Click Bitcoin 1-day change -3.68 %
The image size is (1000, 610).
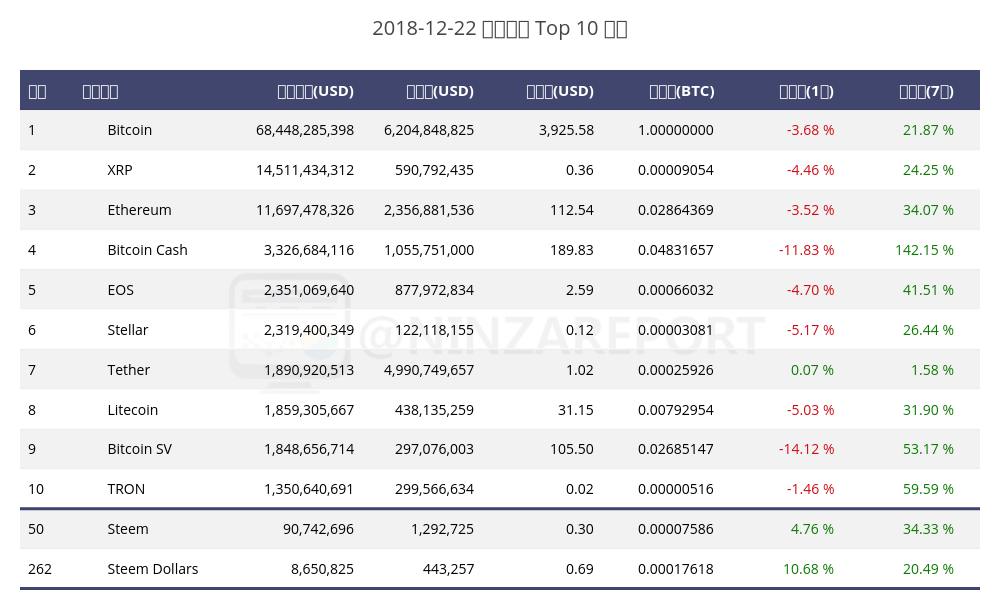(x=810, y=130)
